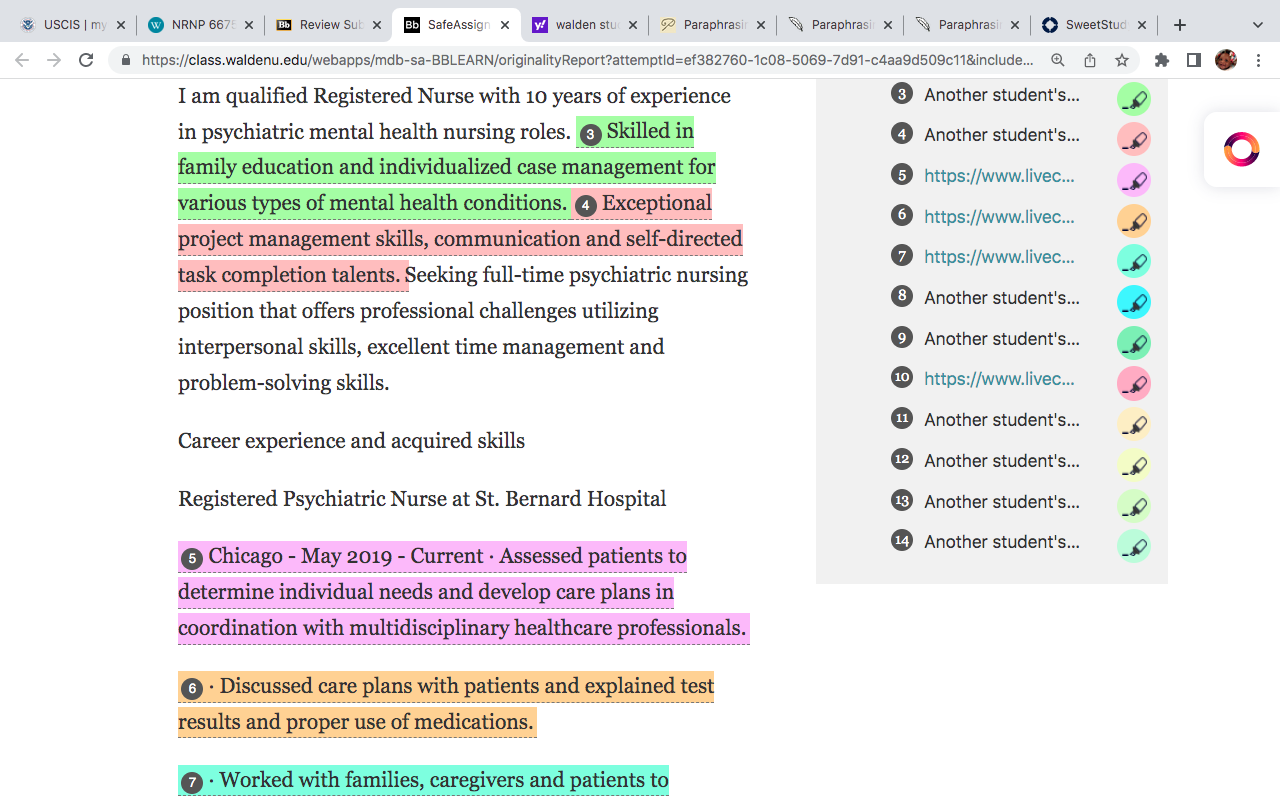Click the number 3 badge in highlighted text
This screenshot has width=1280, height=800.
click(x=591, y=134)
